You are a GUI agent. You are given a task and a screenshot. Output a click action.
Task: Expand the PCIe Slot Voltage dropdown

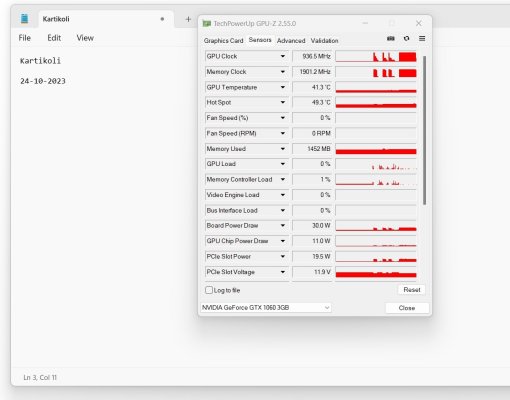283,272
